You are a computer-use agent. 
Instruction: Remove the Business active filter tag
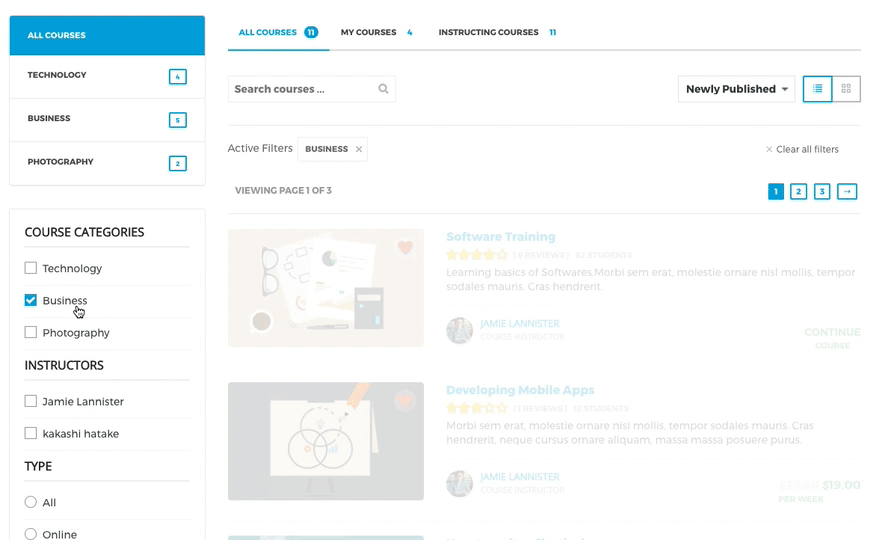pos(359,150)
